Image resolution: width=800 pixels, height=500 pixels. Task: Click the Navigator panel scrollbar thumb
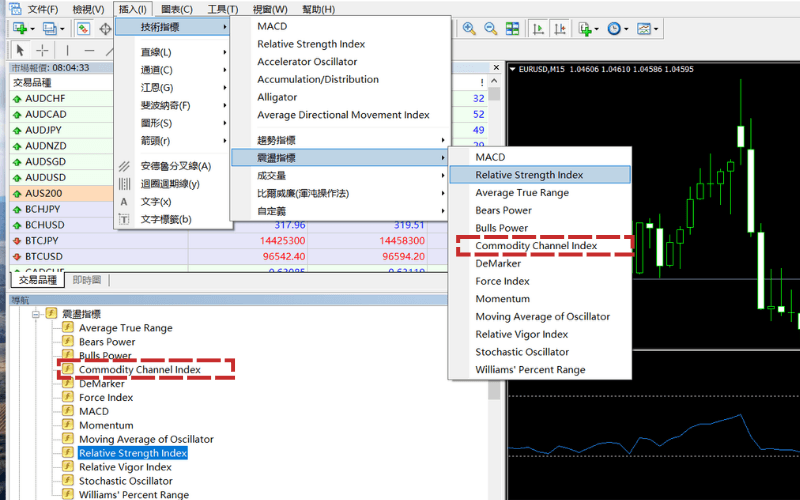click(x=494, y=390)
